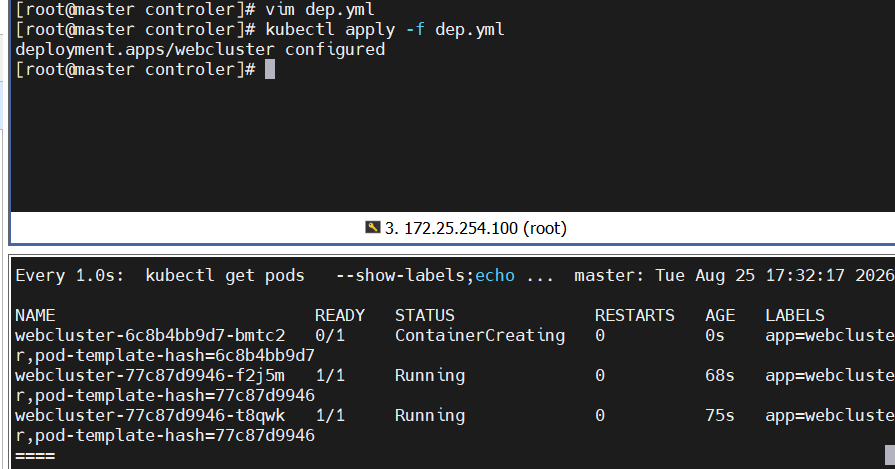The width and height of the screenshot is (895, 469).
Task: Click the READY column header
Action: (340, 316)
